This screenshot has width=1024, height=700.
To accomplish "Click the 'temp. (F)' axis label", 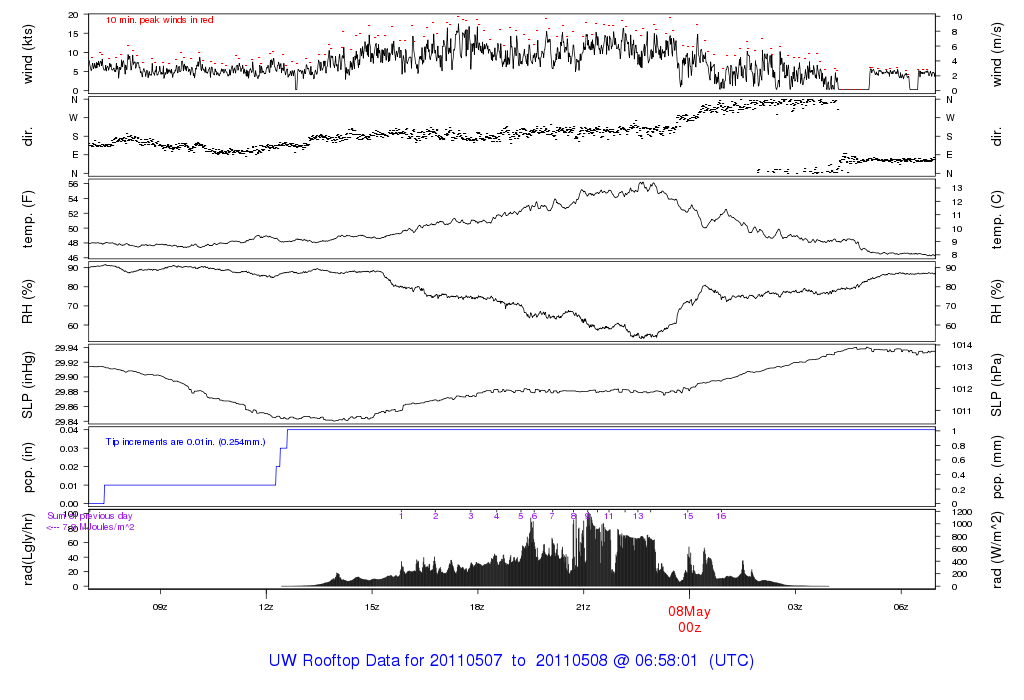I will tap(27, 219).
